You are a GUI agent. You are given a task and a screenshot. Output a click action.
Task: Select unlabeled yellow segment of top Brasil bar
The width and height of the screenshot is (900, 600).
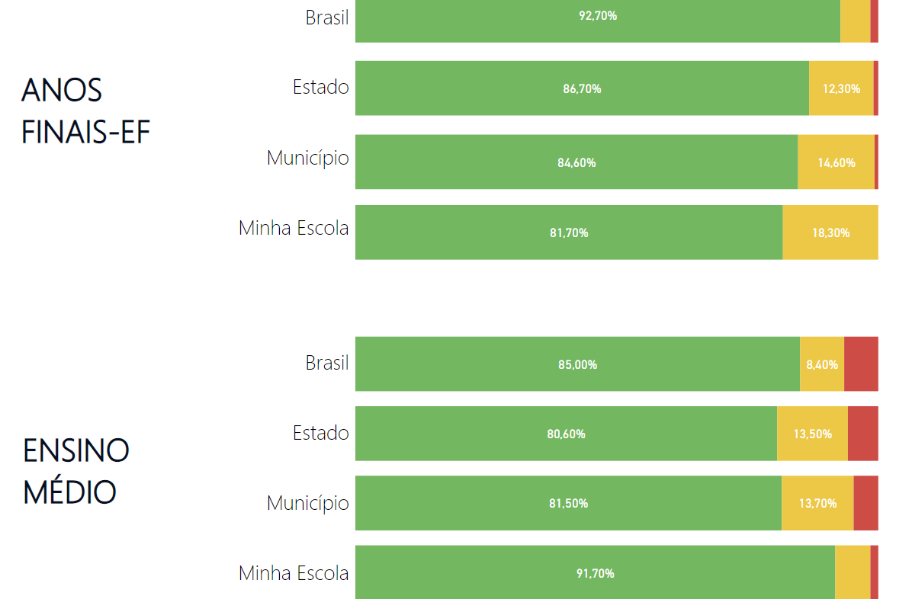pos(855,21)
